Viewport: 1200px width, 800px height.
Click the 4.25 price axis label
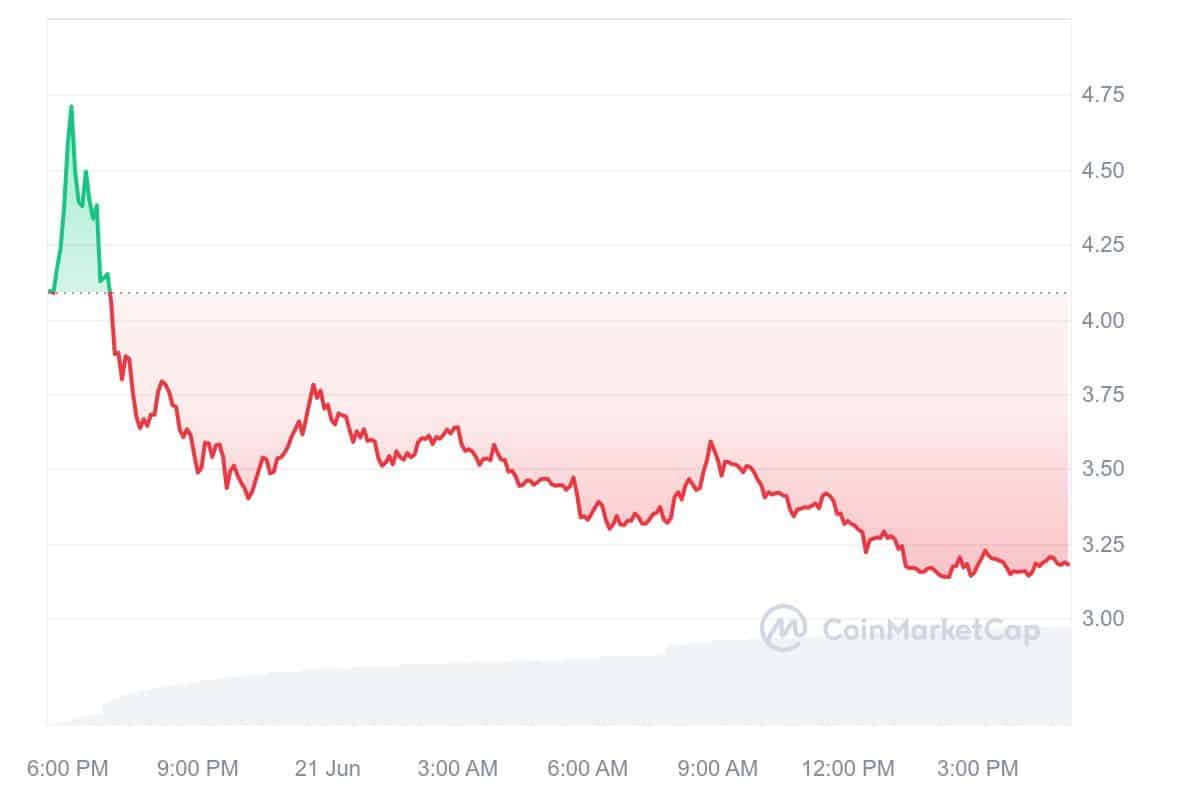click(1101, 245)
